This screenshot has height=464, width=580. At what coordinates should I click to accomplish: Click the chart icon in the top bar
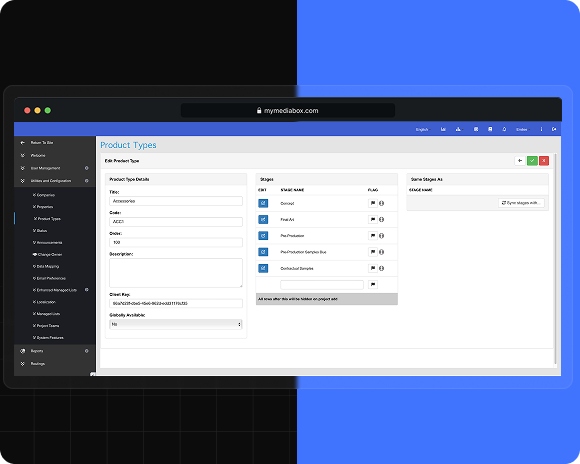(443, 129)
